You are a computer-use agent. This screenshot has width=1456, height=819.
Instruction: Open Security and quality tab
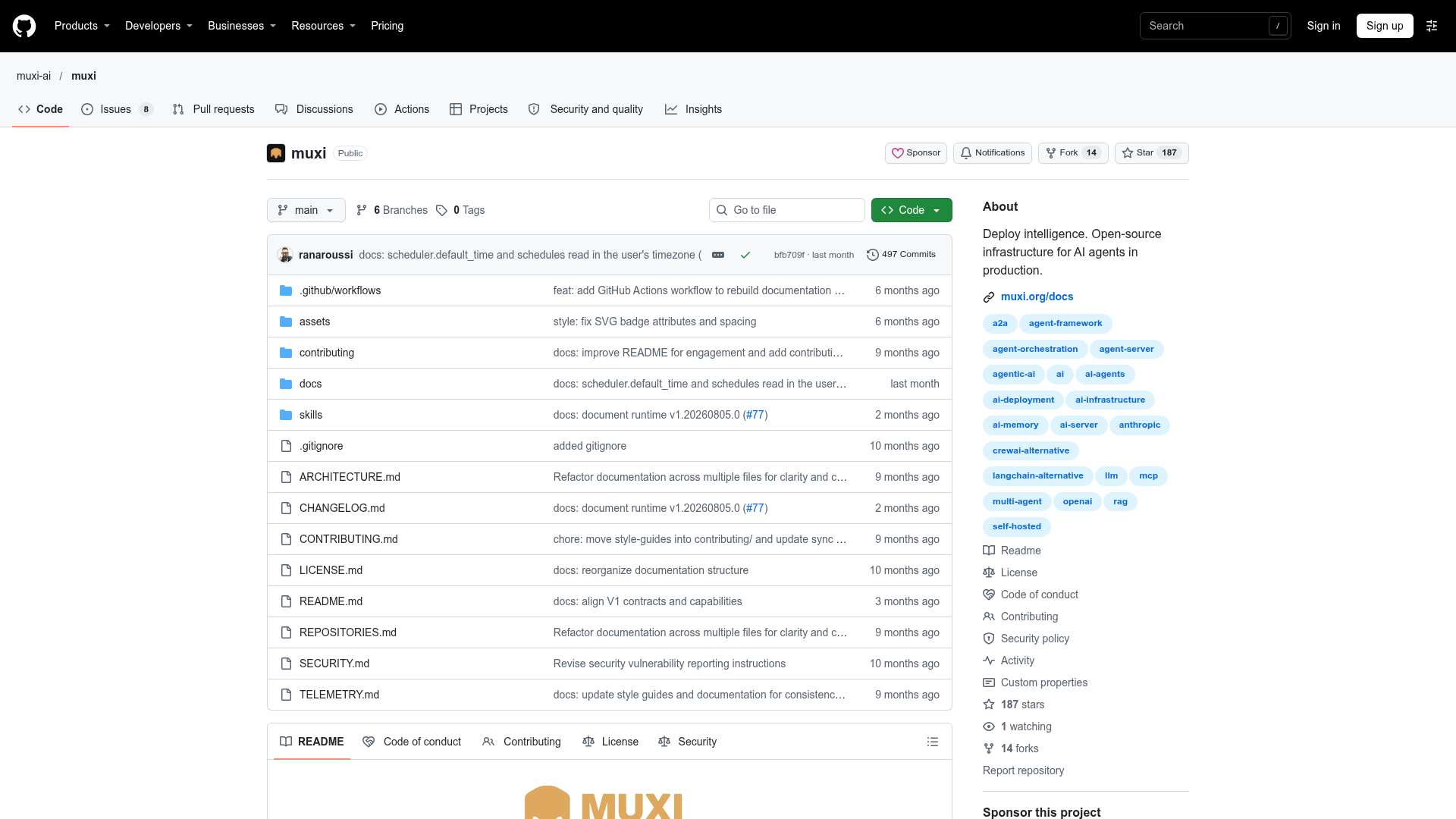(x=585, y=109)
